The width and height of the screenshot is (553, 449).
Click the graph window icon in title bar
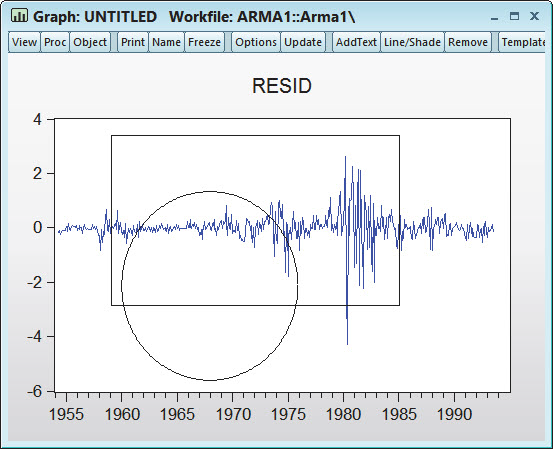click(x=19, y=16)
